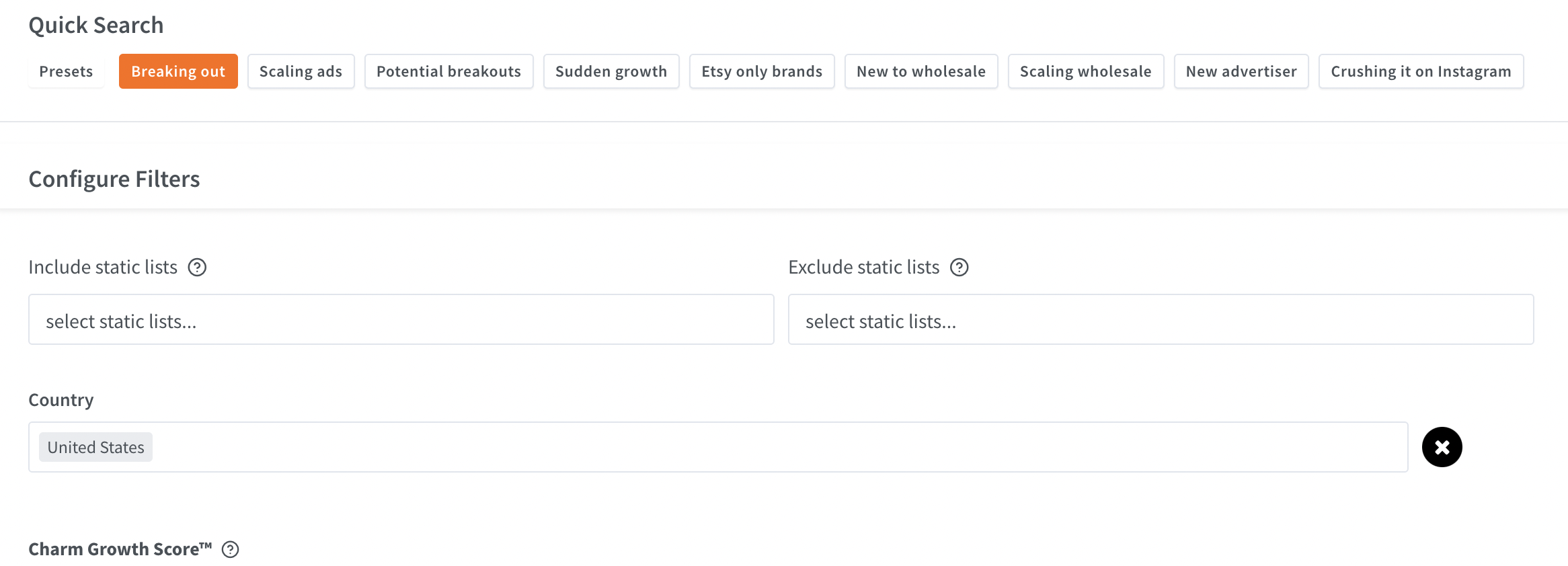Screen dimensions: 1568x566
Task: Click help icon next to Charm Growth Score
Action: [231, 550]
